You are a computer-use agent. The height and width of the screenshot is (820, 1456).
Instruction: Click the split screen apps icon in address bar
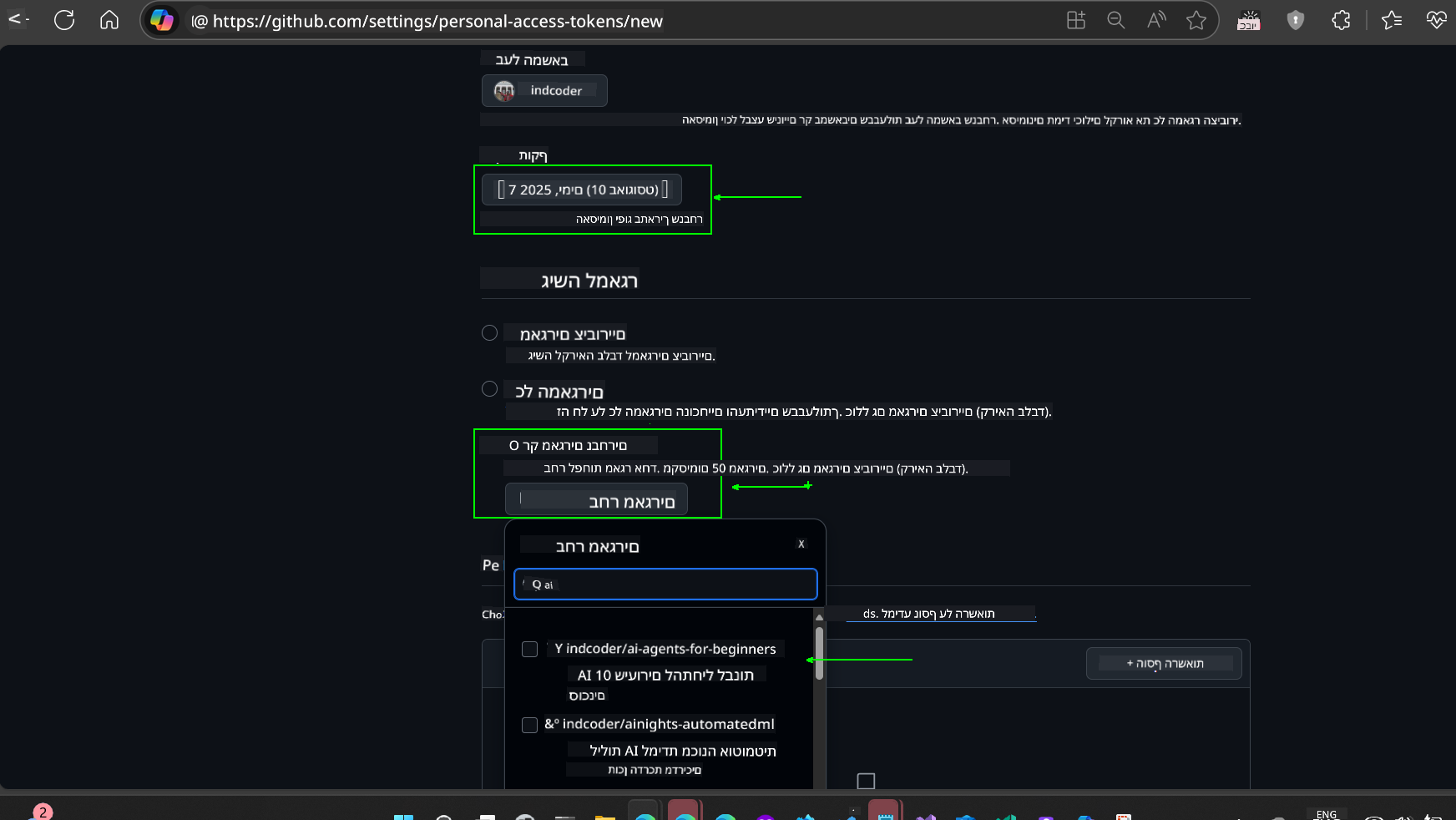coord(1076,20)
